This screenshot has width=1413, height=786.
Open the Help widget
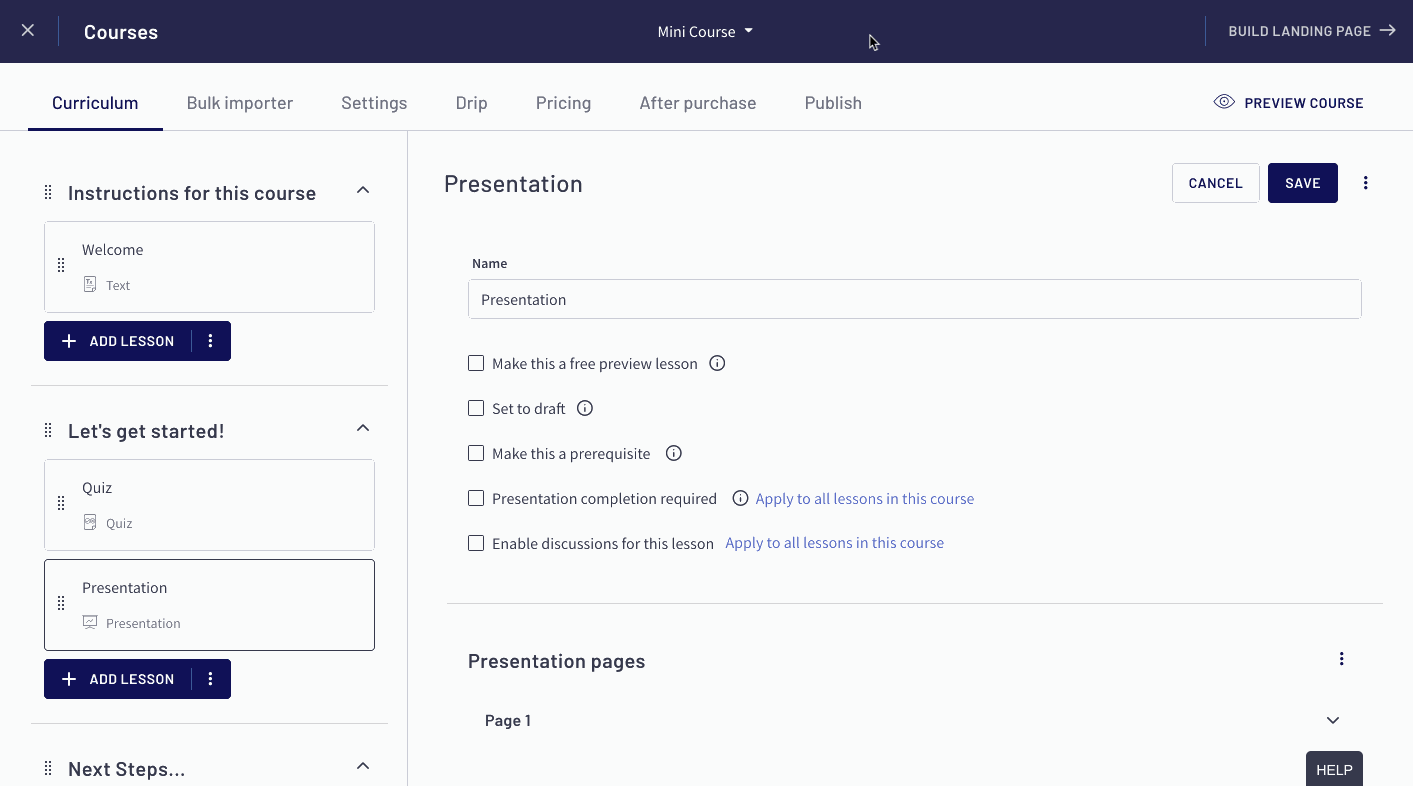point(1334,769)
